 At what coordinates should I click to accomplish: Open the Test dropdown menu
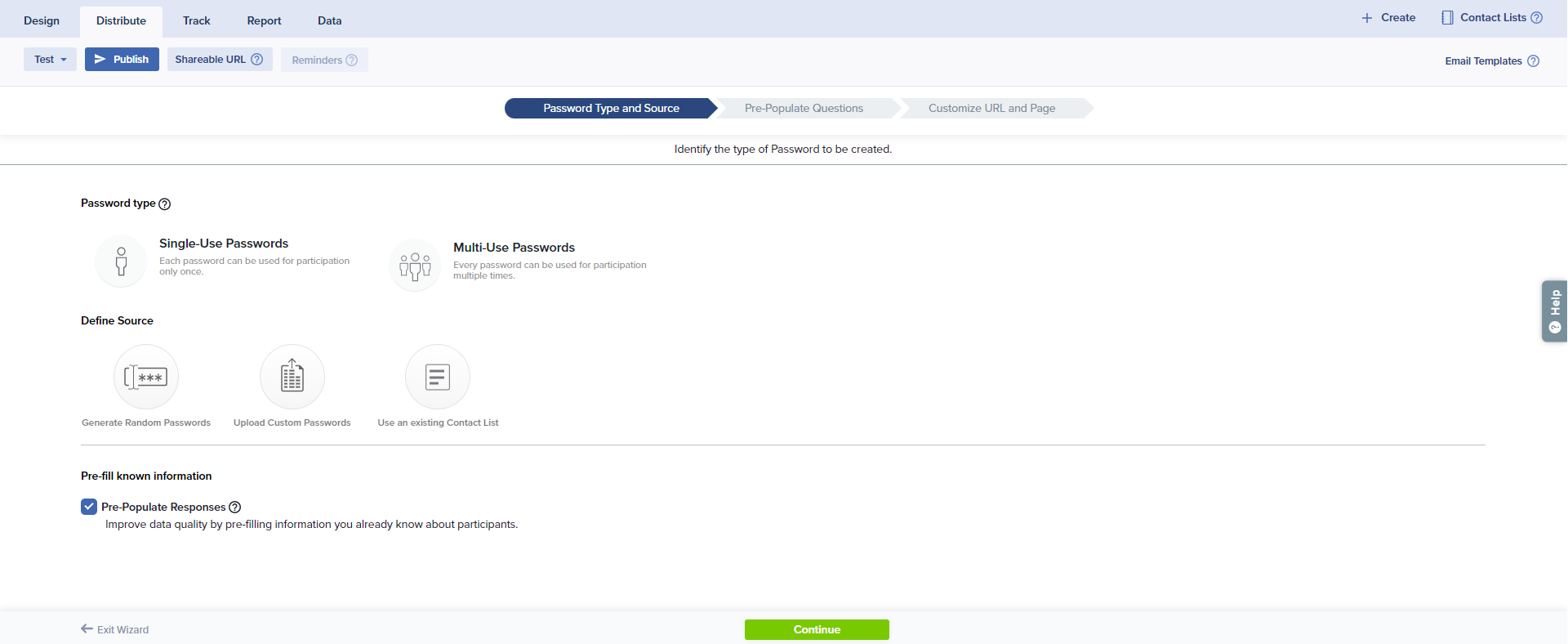50,60
